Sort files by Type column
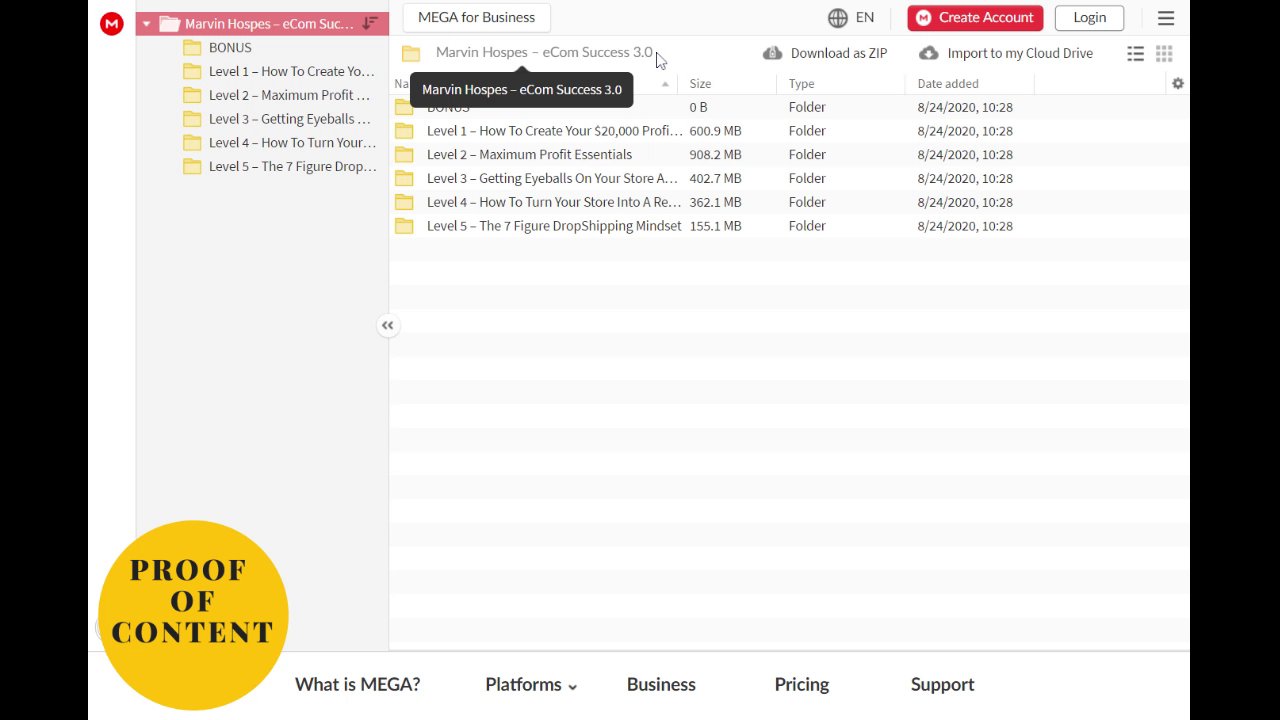The height and width of the screenshot is (720, 1280). click(801, 84)
